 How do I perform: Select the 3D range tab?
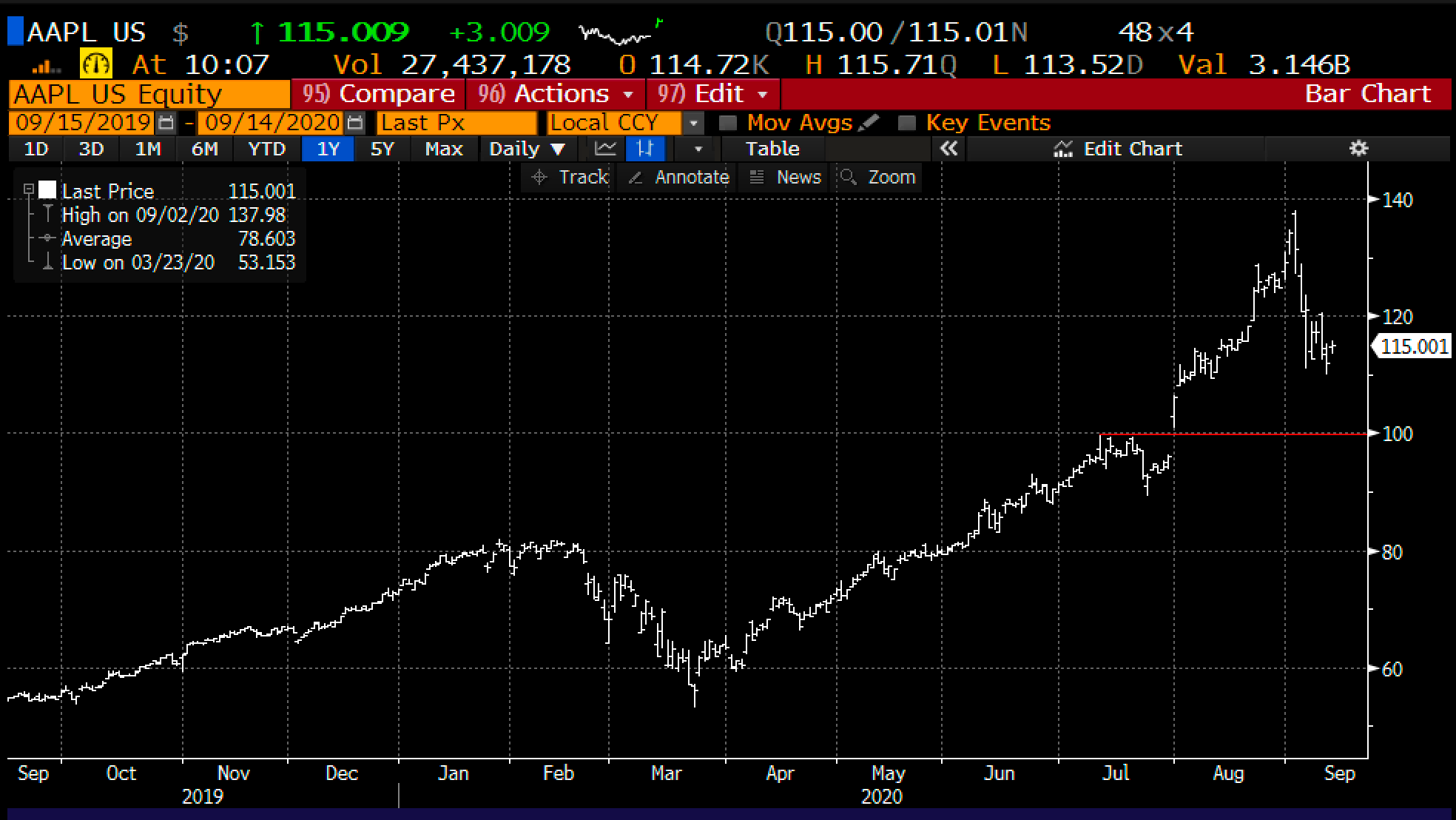(91, 149)
